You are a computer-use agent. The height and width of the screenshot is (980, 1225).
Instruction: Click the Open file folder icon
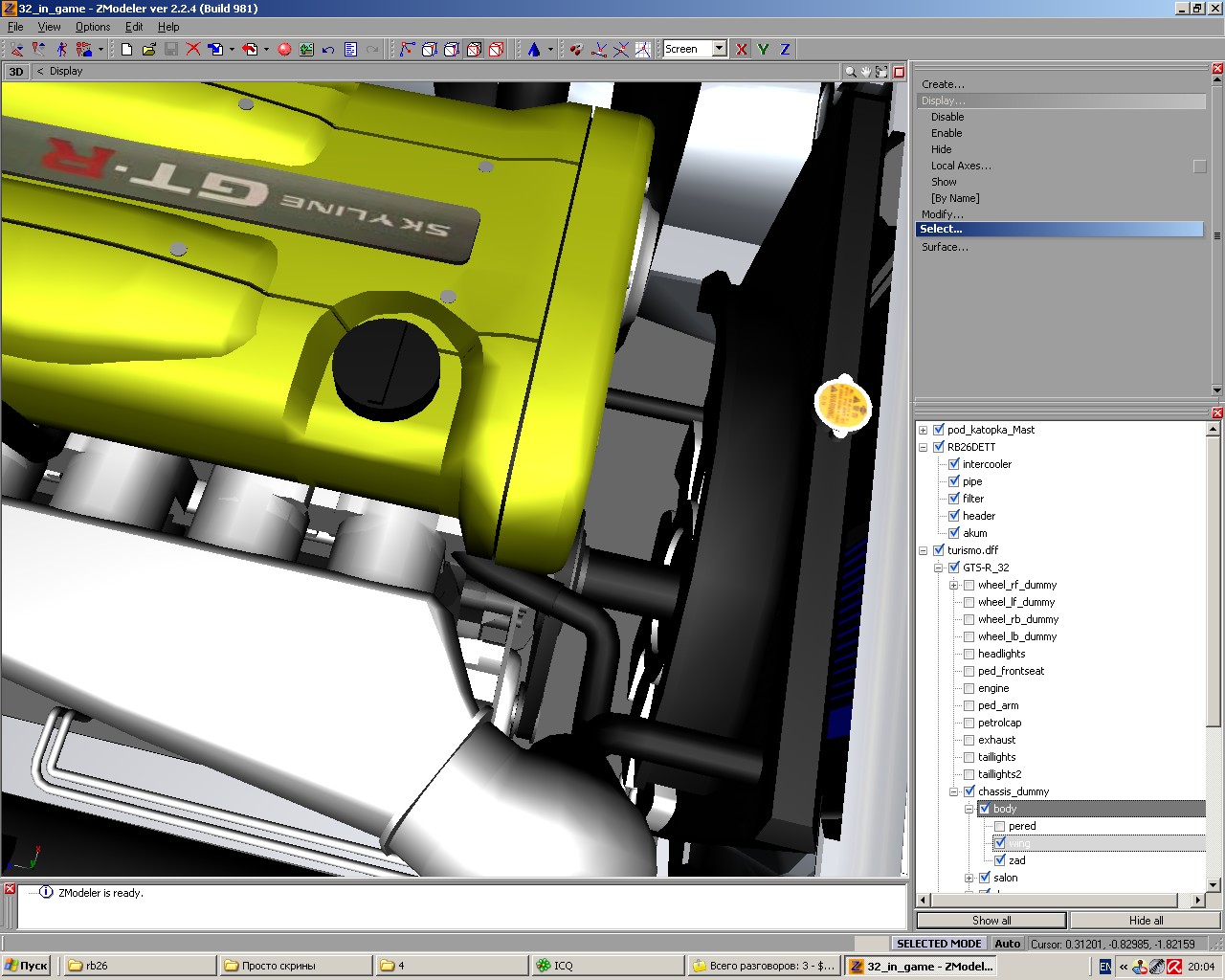click(x=149, y=49)
